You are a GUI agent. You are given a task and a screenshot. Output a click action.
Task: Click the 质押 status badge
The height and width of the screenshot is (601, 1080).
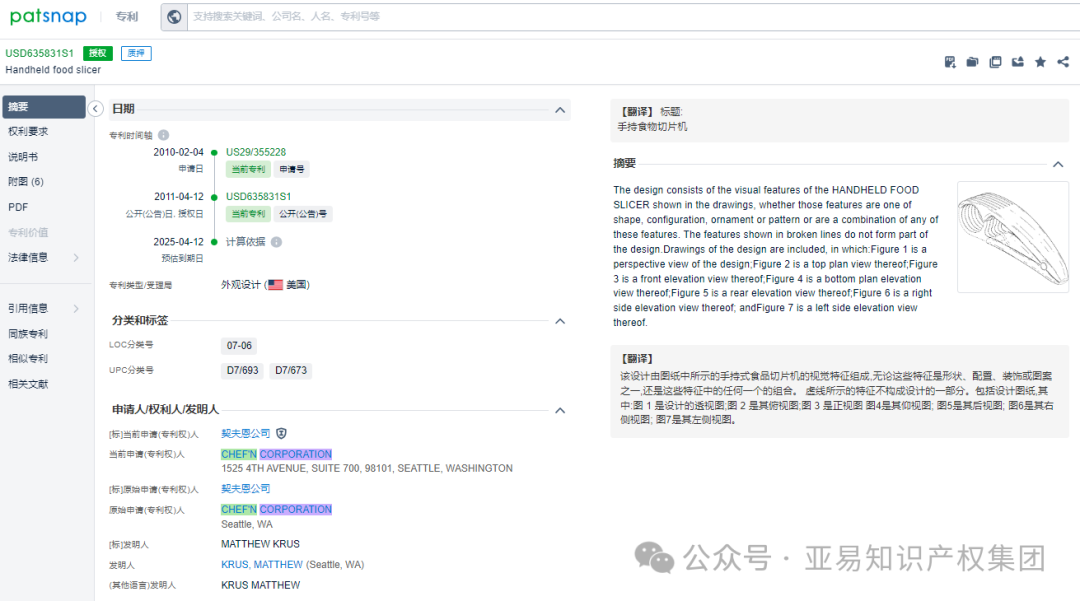pyautogui.click(x=136, y=53)
